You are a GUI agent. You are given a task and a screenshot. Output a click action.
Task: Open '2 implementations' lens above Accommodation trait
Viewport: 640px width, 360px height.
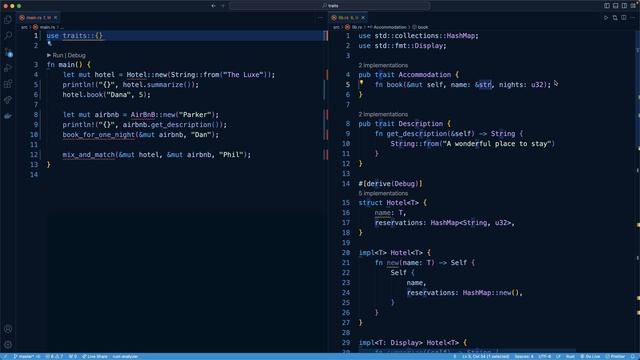pyautogui.click(x=383, y=65)
